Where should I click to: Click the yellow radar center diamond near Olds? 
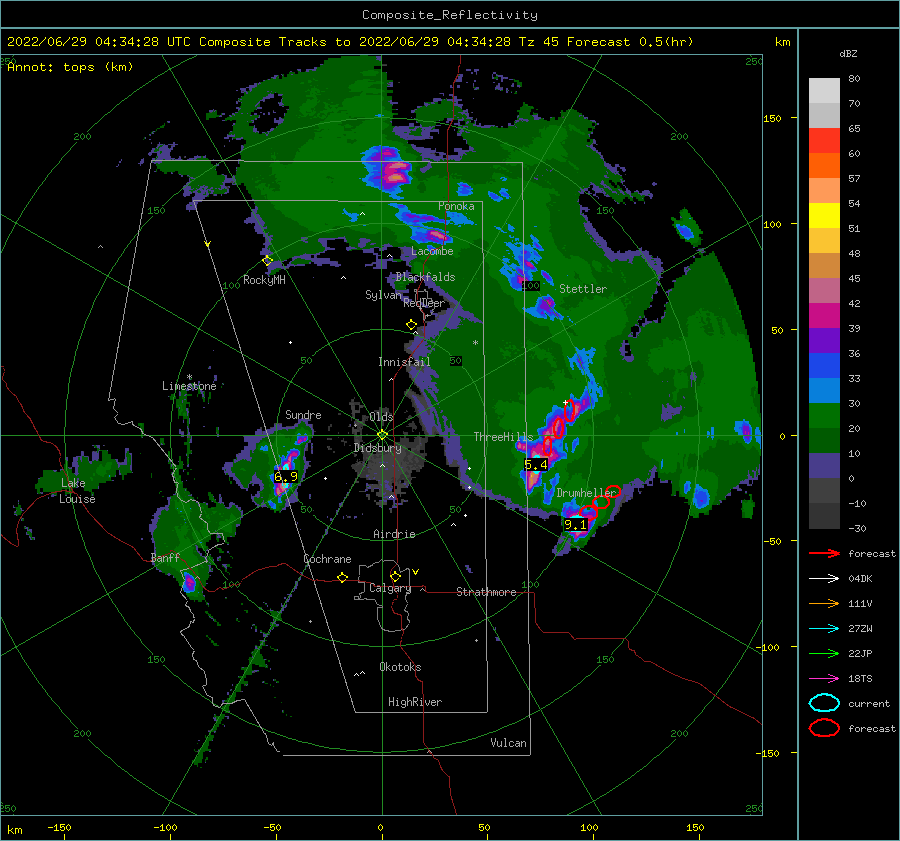click(x=382, y=435)
